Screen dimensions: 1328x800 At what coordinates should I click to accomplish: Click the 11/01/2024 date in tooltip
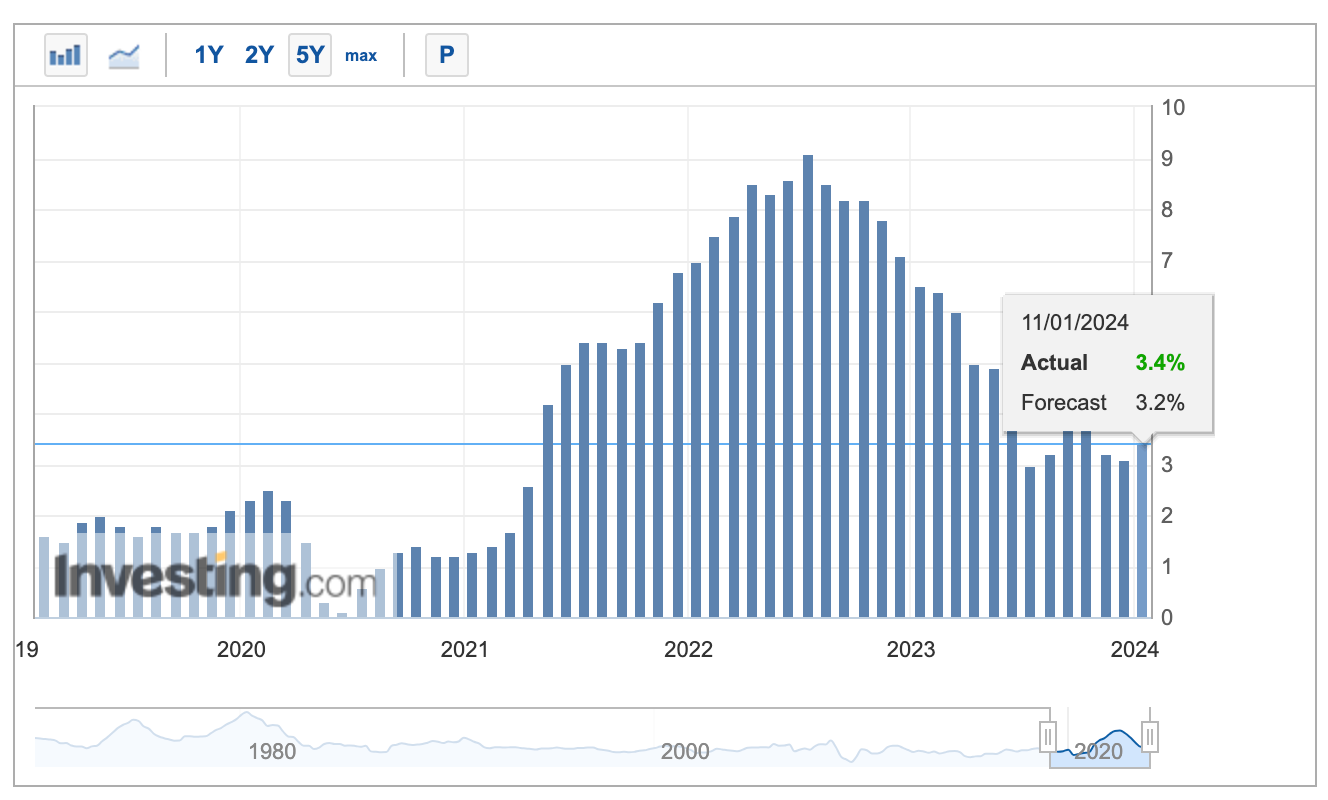click(1075, 323)
